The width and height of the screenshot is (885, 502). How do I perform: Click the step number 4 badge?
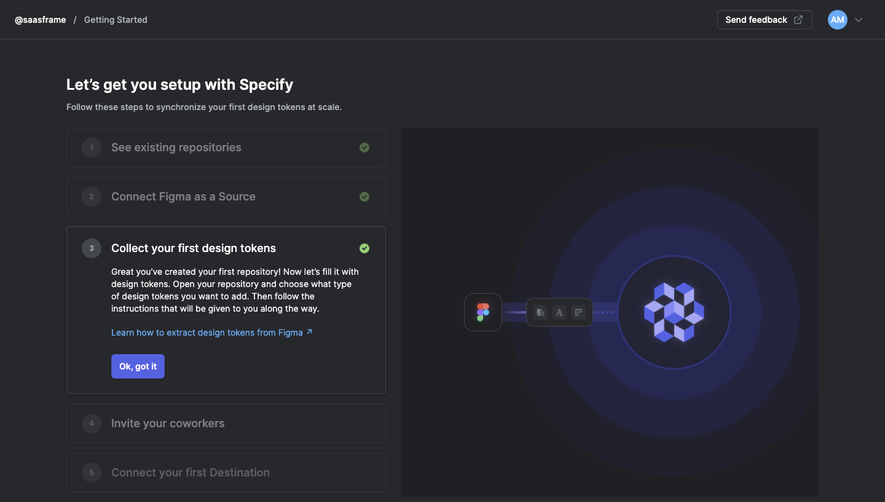pos(91,424)
